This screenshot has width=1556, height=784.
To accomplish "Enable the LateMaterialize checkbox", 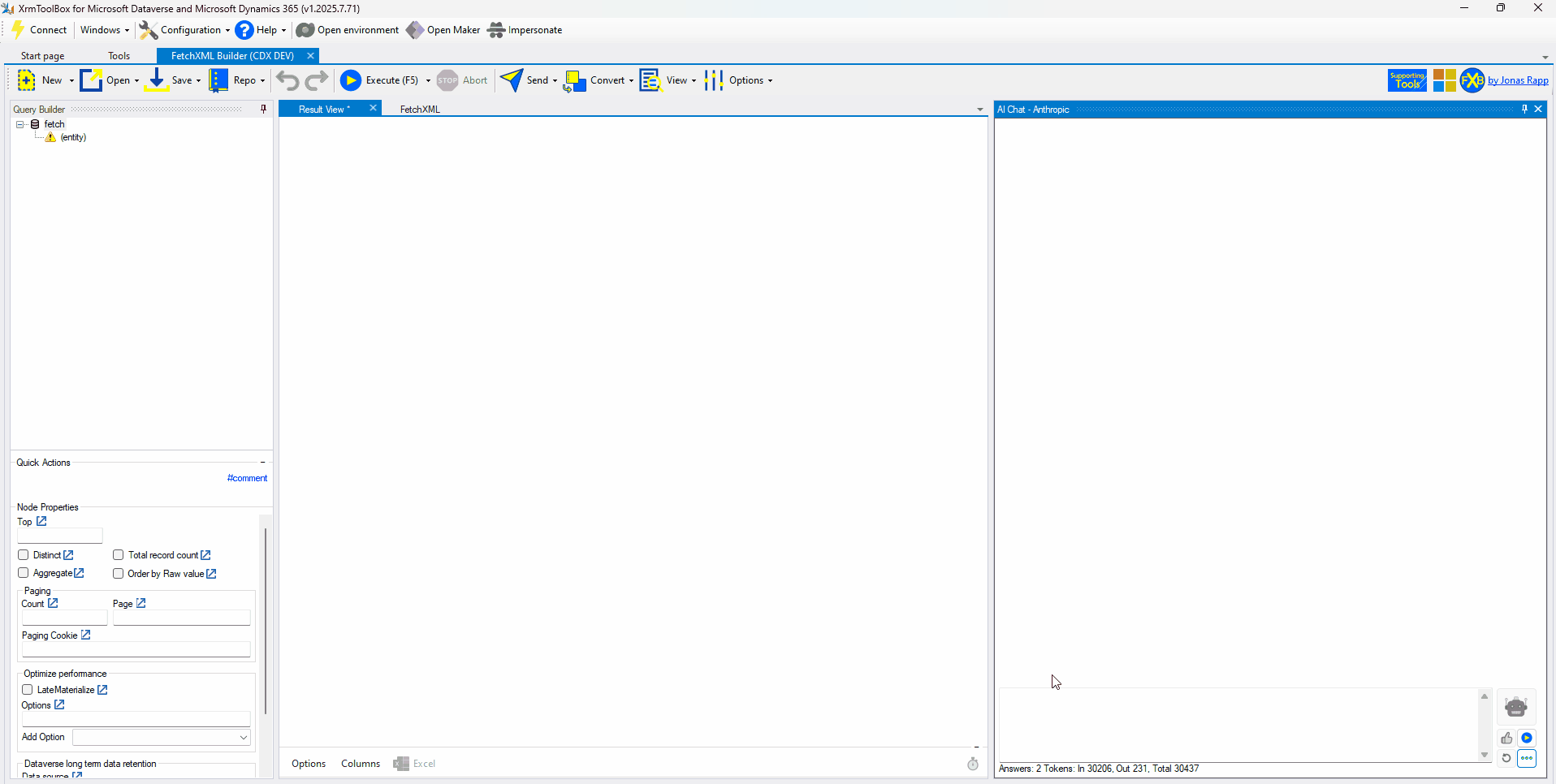I will [28, 690].
